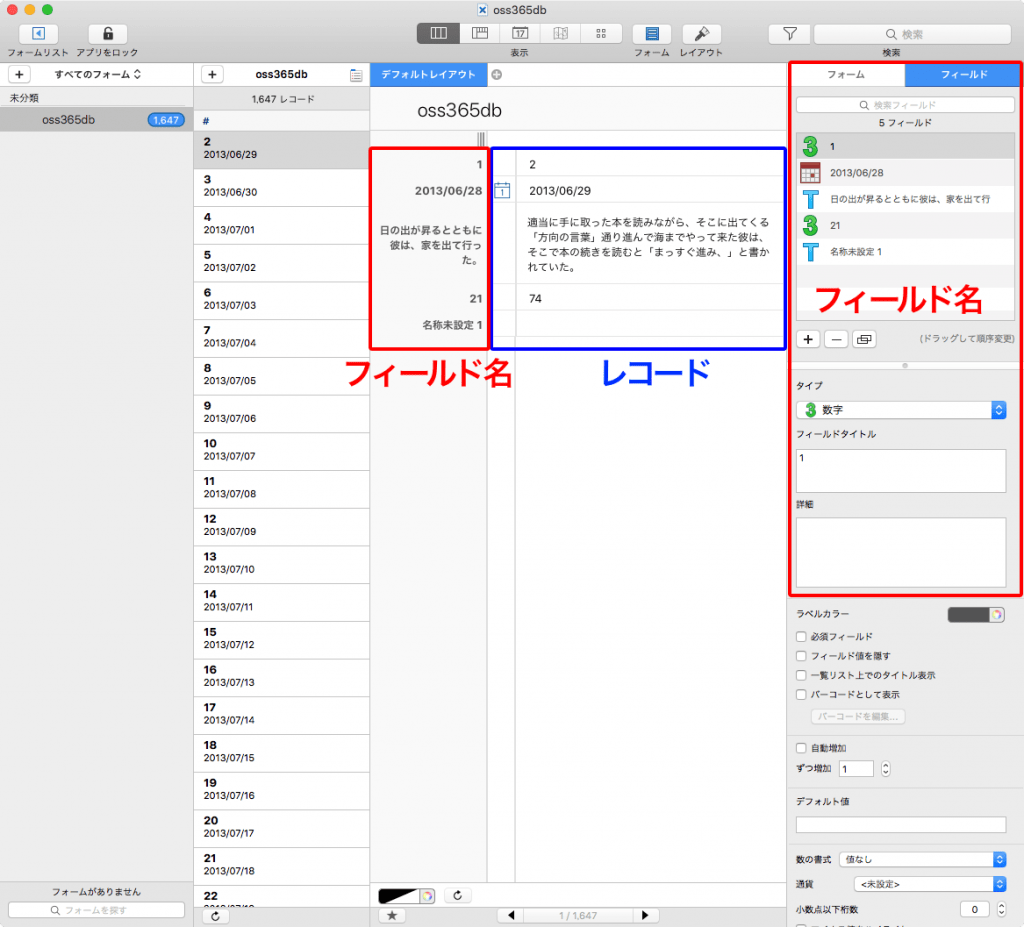
Task: Open the All Forms dropdown
Action: pyautogui.click(x=97, y=74)
